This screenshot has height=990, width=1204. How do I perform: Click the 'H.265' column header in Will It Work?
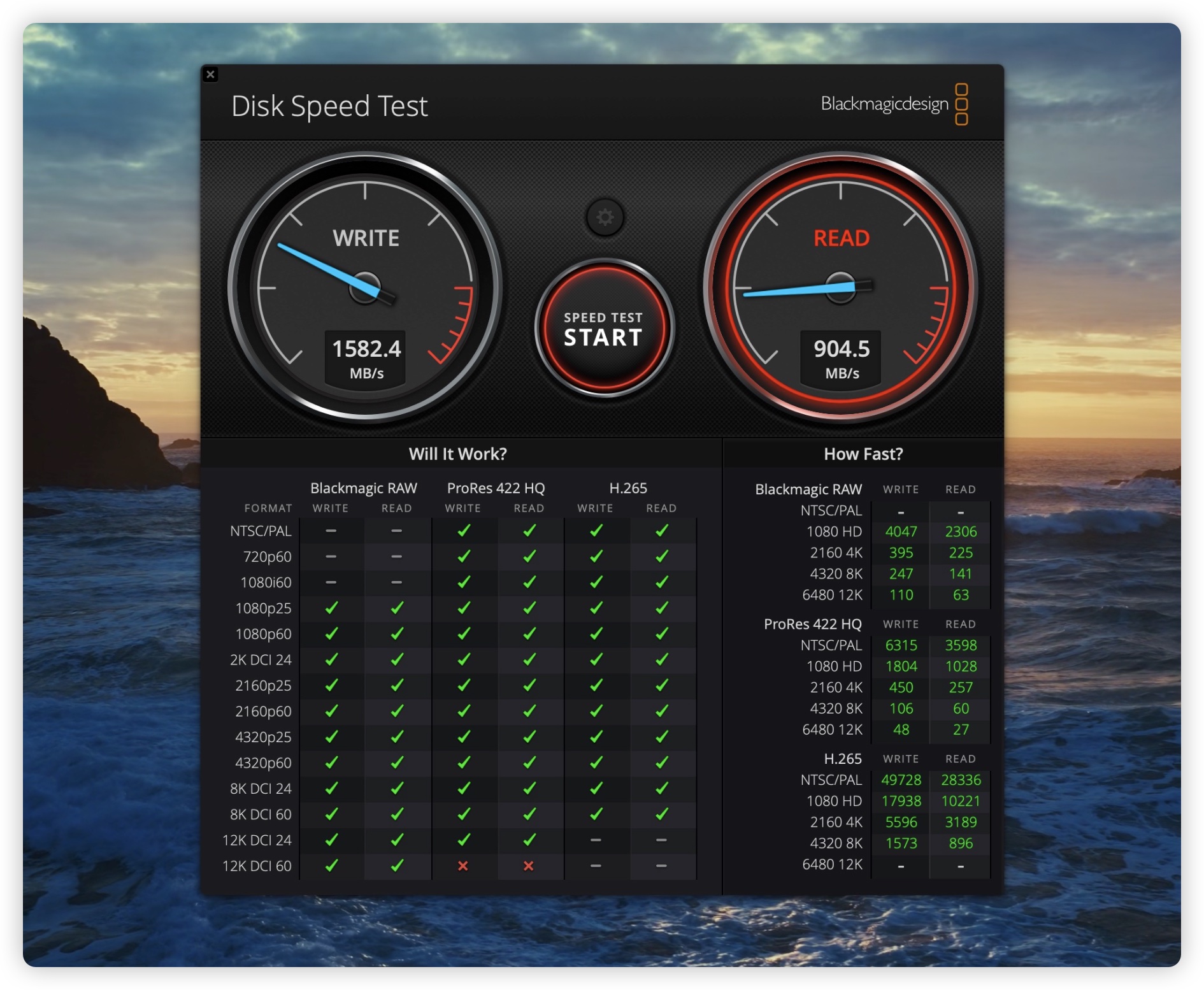[628, 488]
